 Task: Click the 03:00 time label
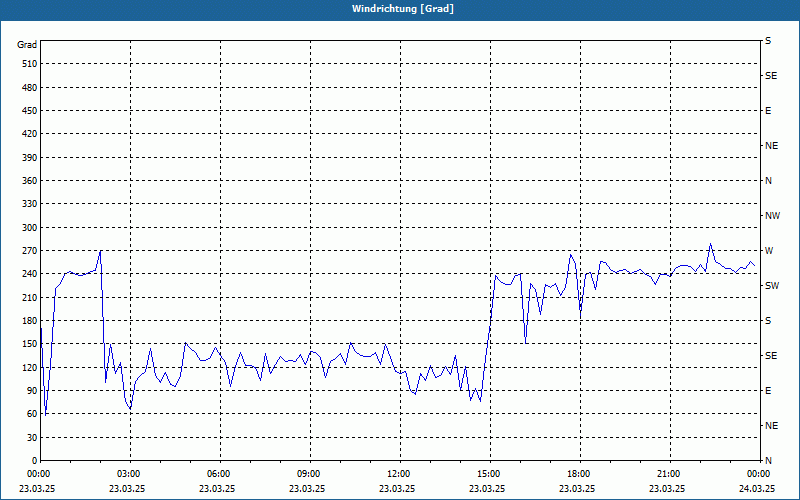click(x=130, y=474)
